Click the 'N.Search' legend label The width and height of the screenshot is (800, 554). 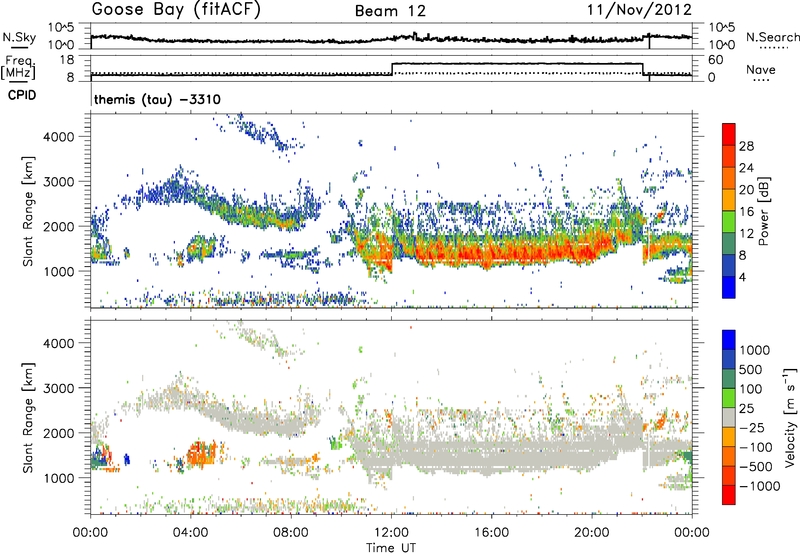pyautogui.click(x=772, y=37)
